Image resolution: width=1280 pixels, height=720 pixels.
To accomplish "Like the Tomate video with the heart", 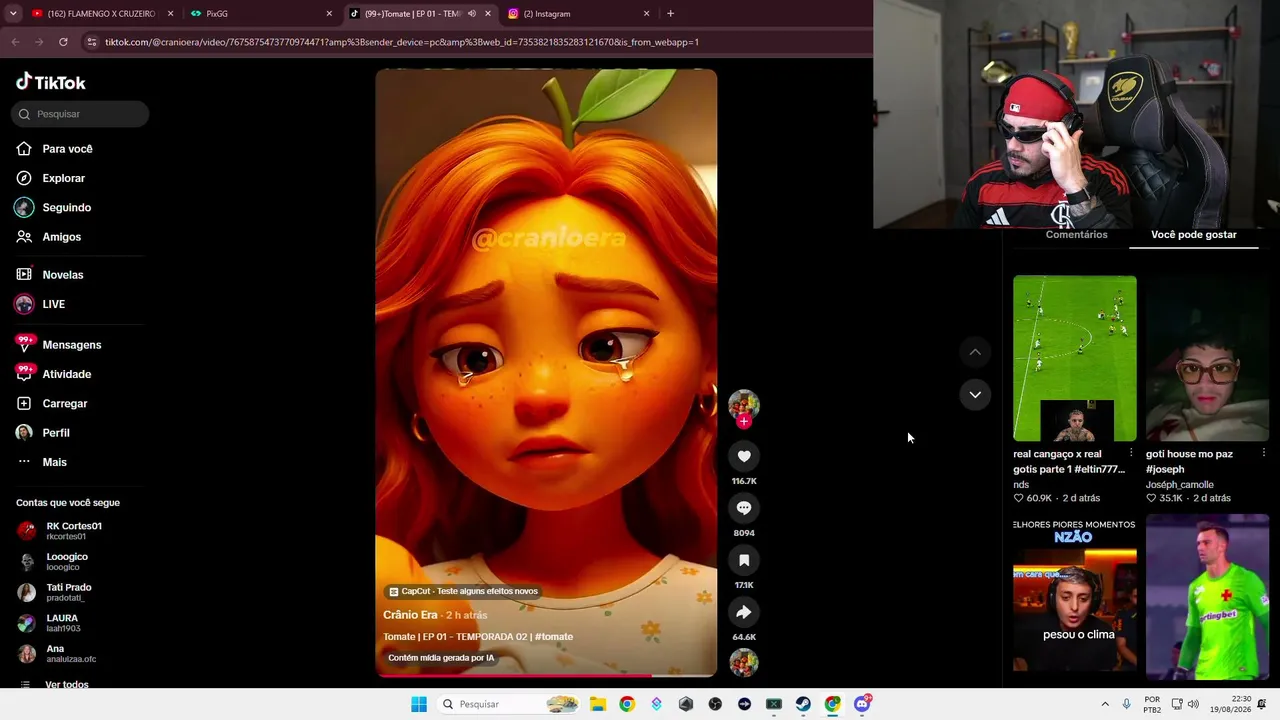I will [x=744, y=457].
